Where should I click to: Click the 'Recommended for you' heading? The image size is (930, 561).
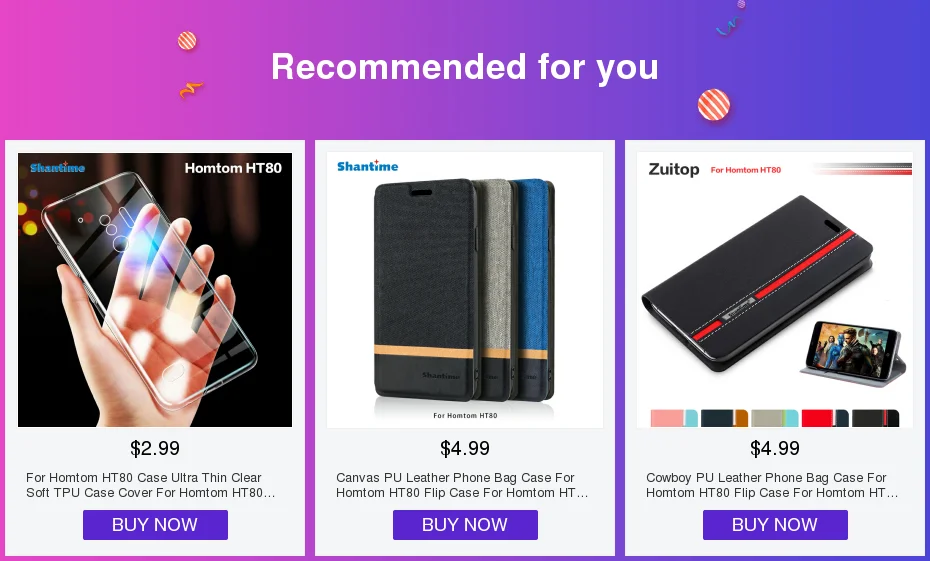coord(465,67)
